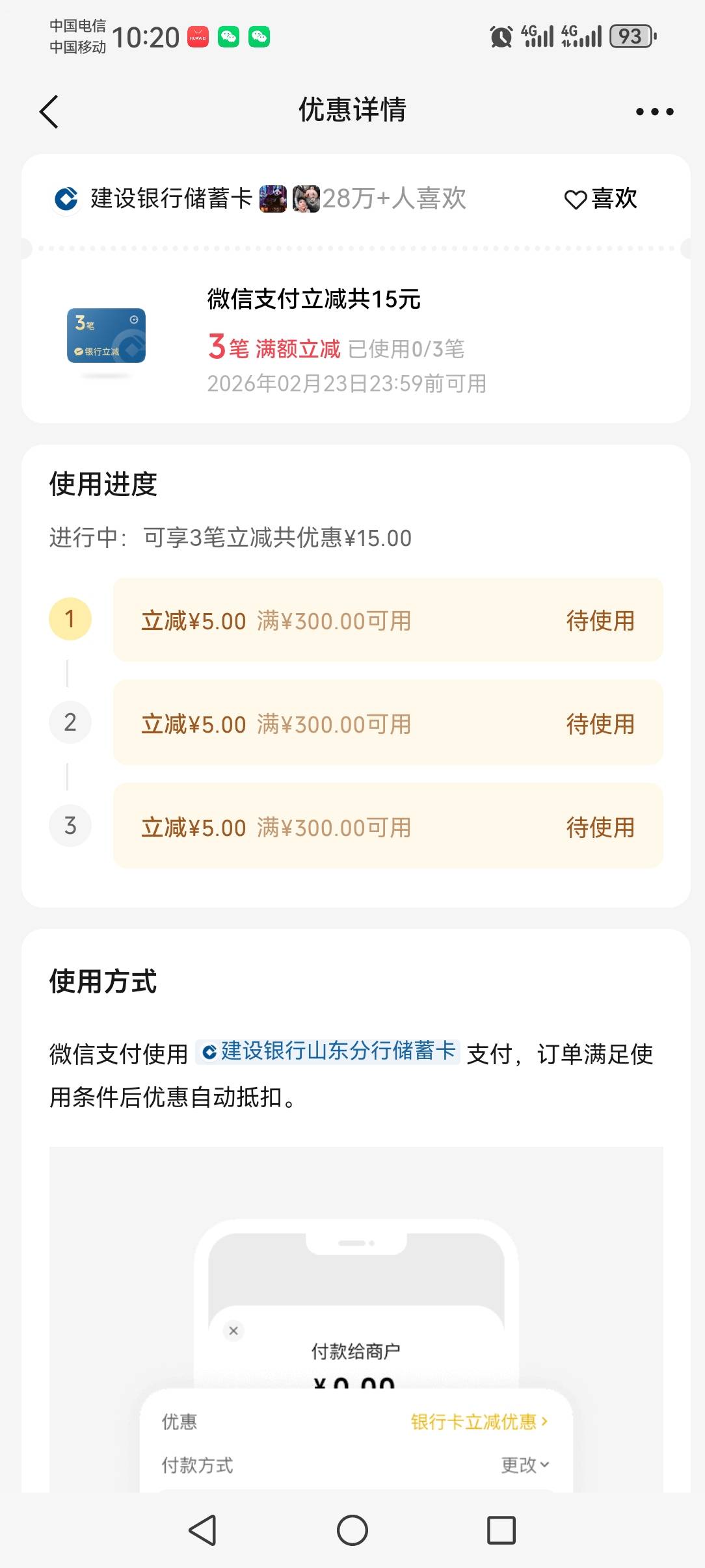Tap the back arrow in header
The height and width of the screenshot is (1568, 705).
49,111
